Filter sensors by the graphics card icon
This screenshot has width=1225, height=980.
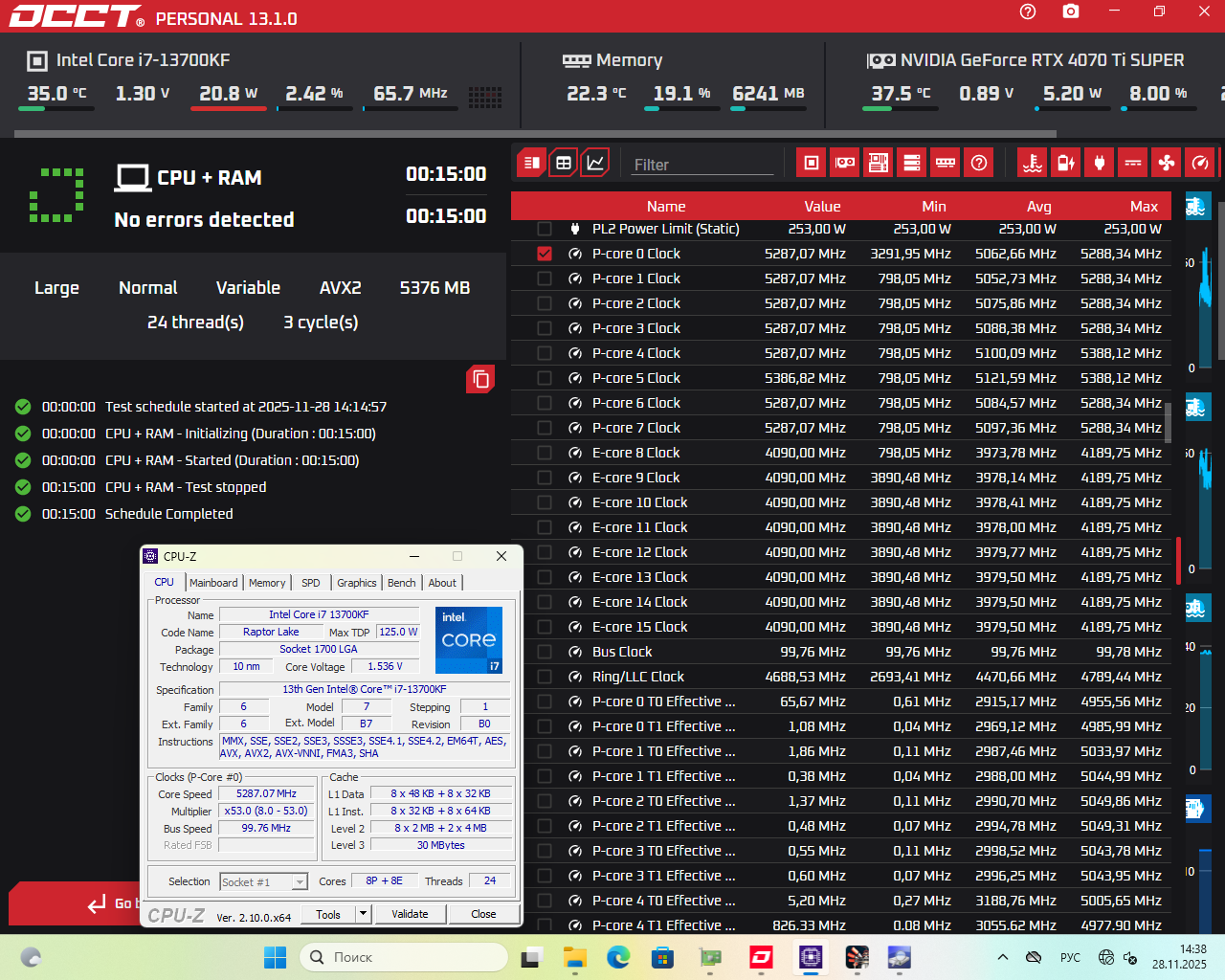click(845, 163)
